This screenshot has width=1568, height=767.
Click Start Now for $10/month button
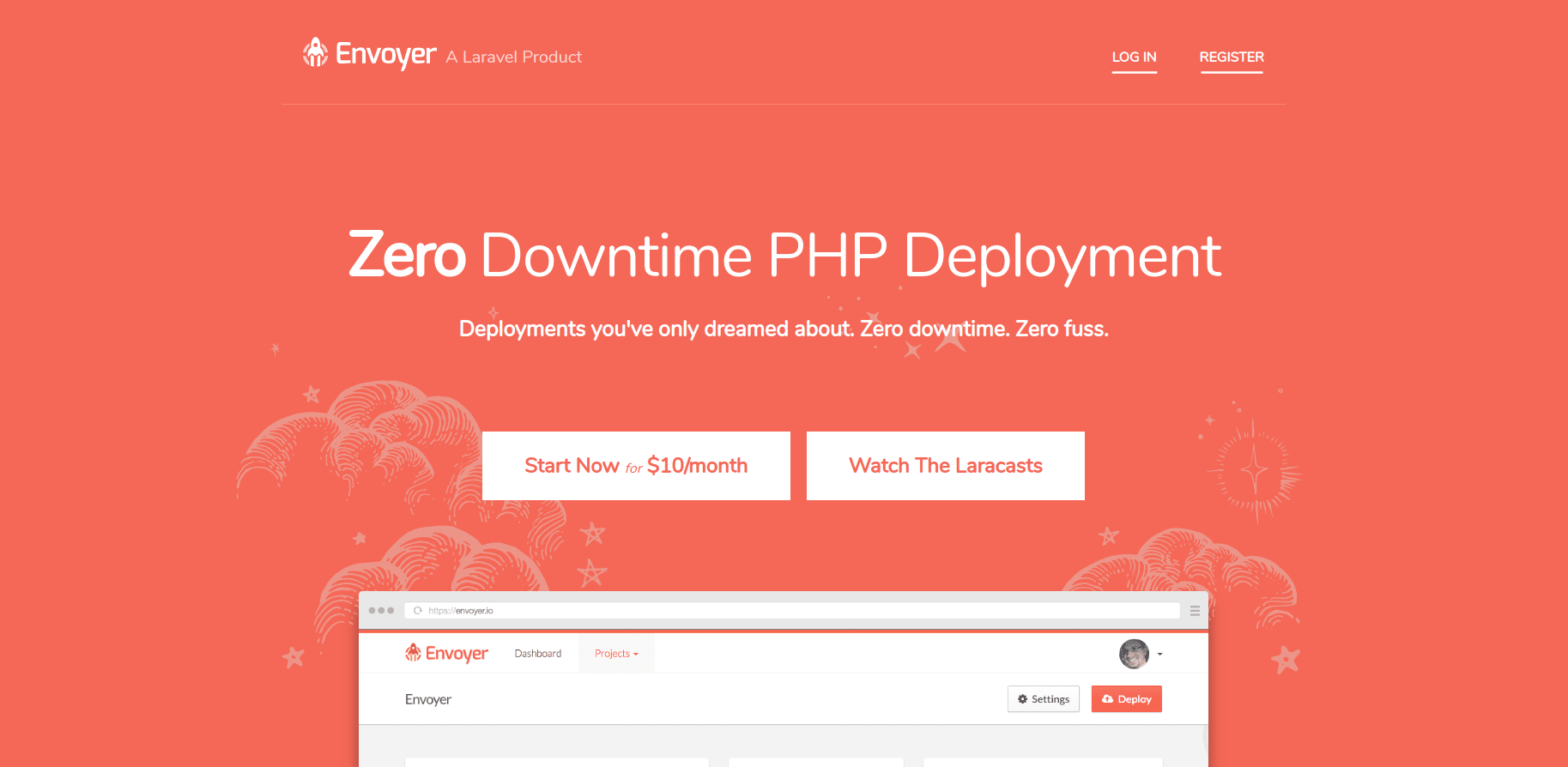pos(636,466)
